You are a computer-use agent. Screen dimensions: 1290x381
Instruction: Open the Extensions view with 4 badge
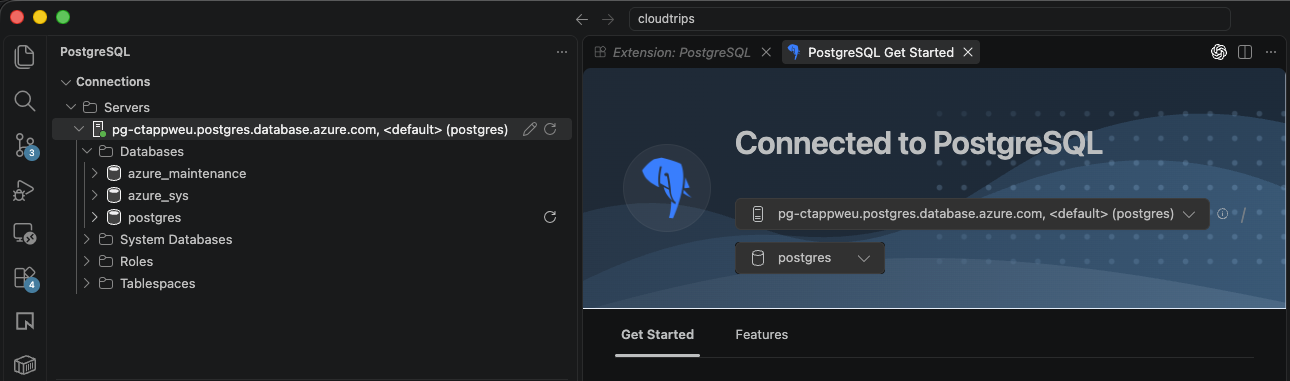[25, 278]
